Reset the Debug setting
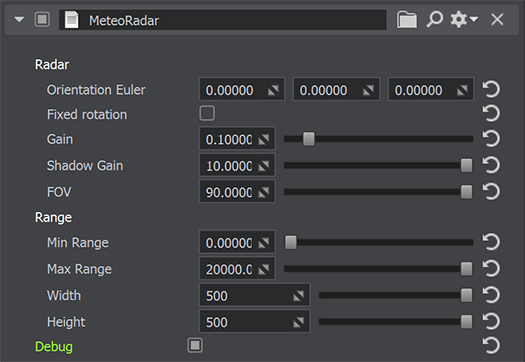The height and width of the screenshot is (362, 525). point(491,345)
